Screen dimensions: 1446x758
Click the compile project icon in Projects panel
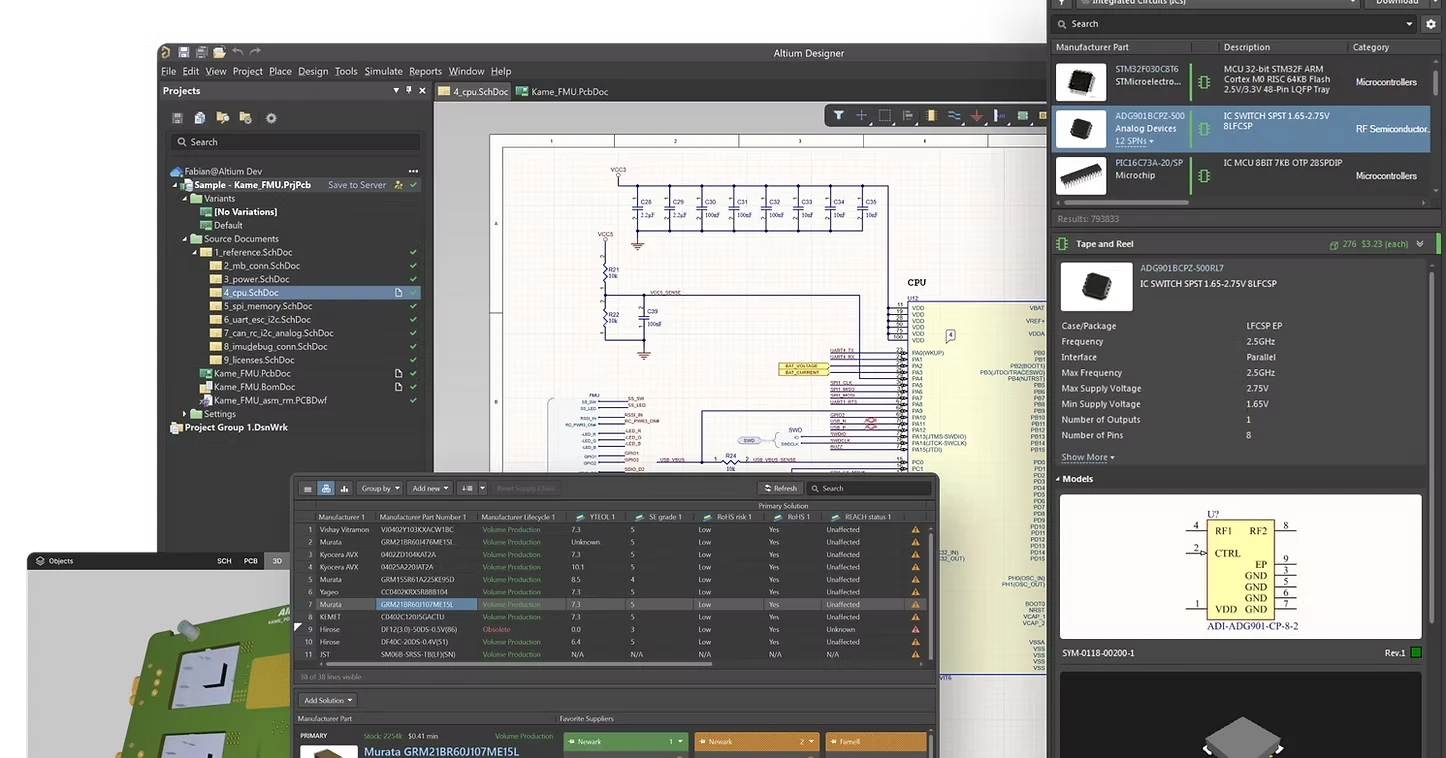pos(200,118)
